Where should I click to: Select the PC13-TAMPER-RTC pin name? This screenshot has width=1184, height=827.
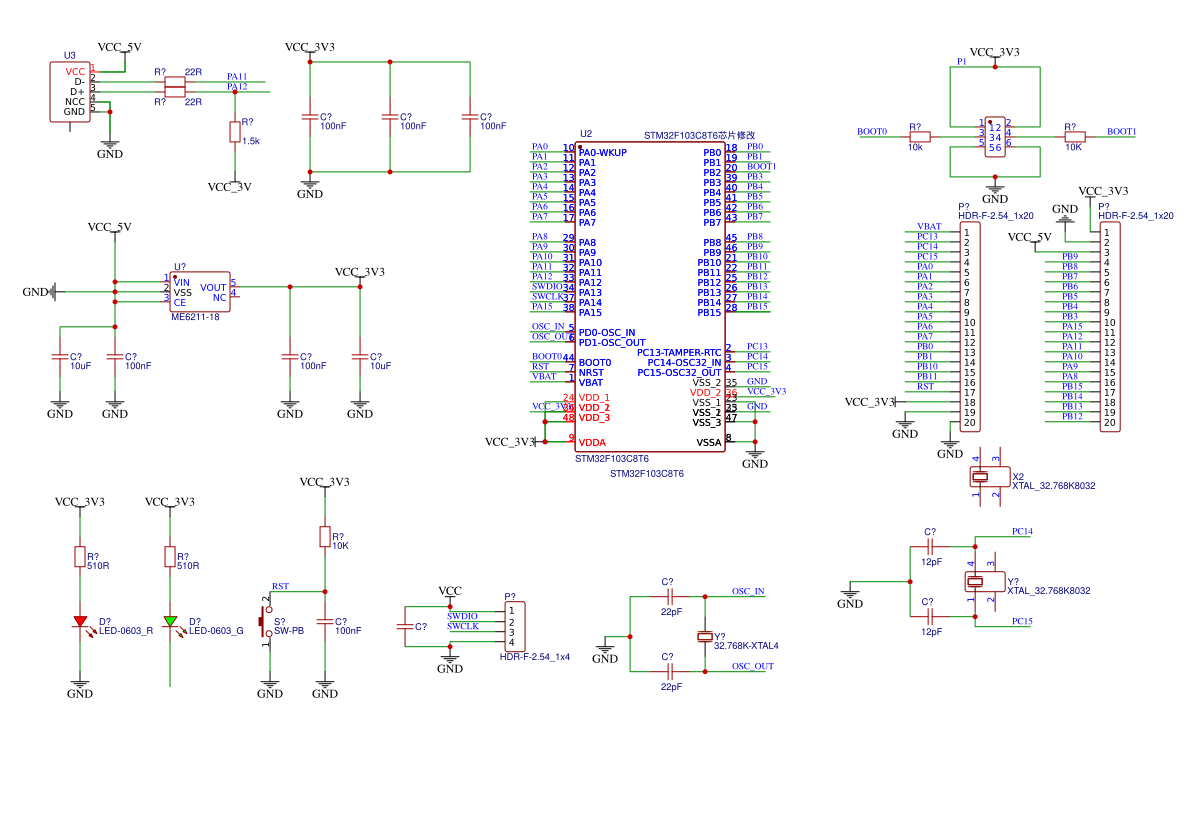pyautogui.click(x=679, y=353)
